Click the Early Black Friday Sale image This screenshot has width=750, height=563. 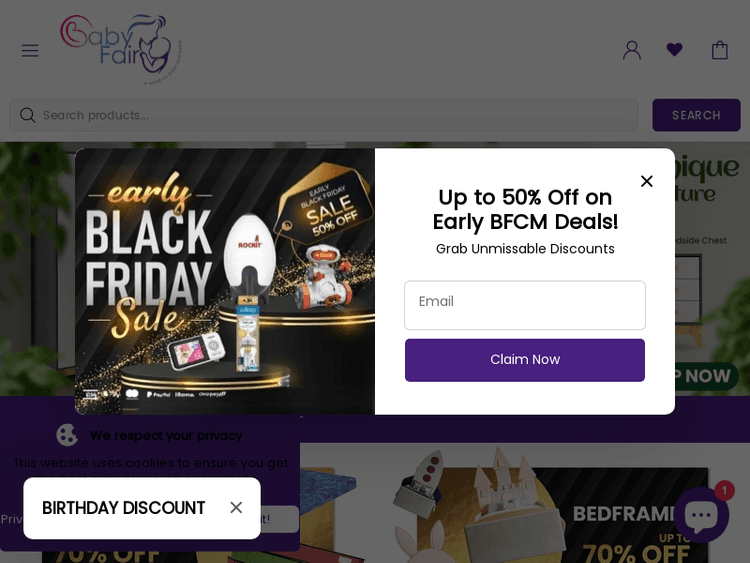click(225, 281)
